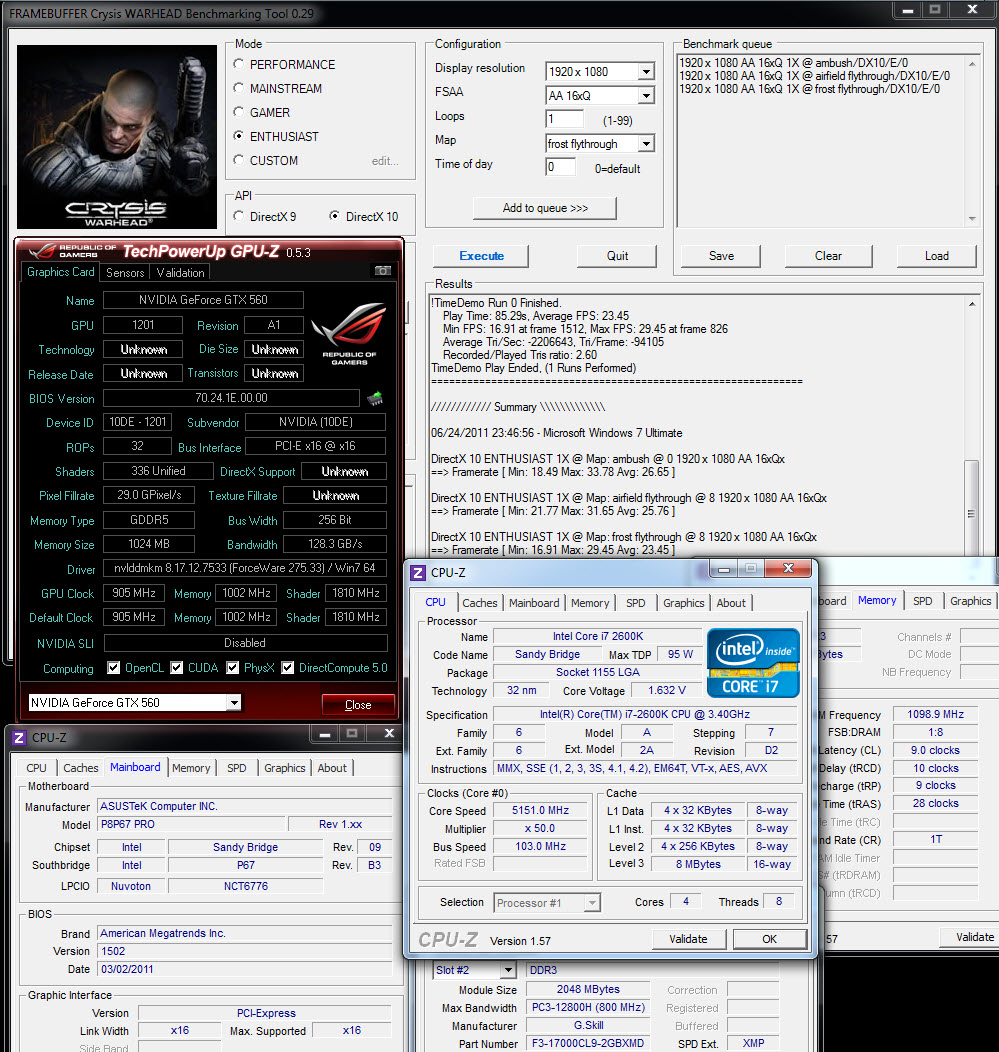Open Mainboard tab in front CPU-Z window
Viewport: 999px width, 1052px height.
coord(534,603)
